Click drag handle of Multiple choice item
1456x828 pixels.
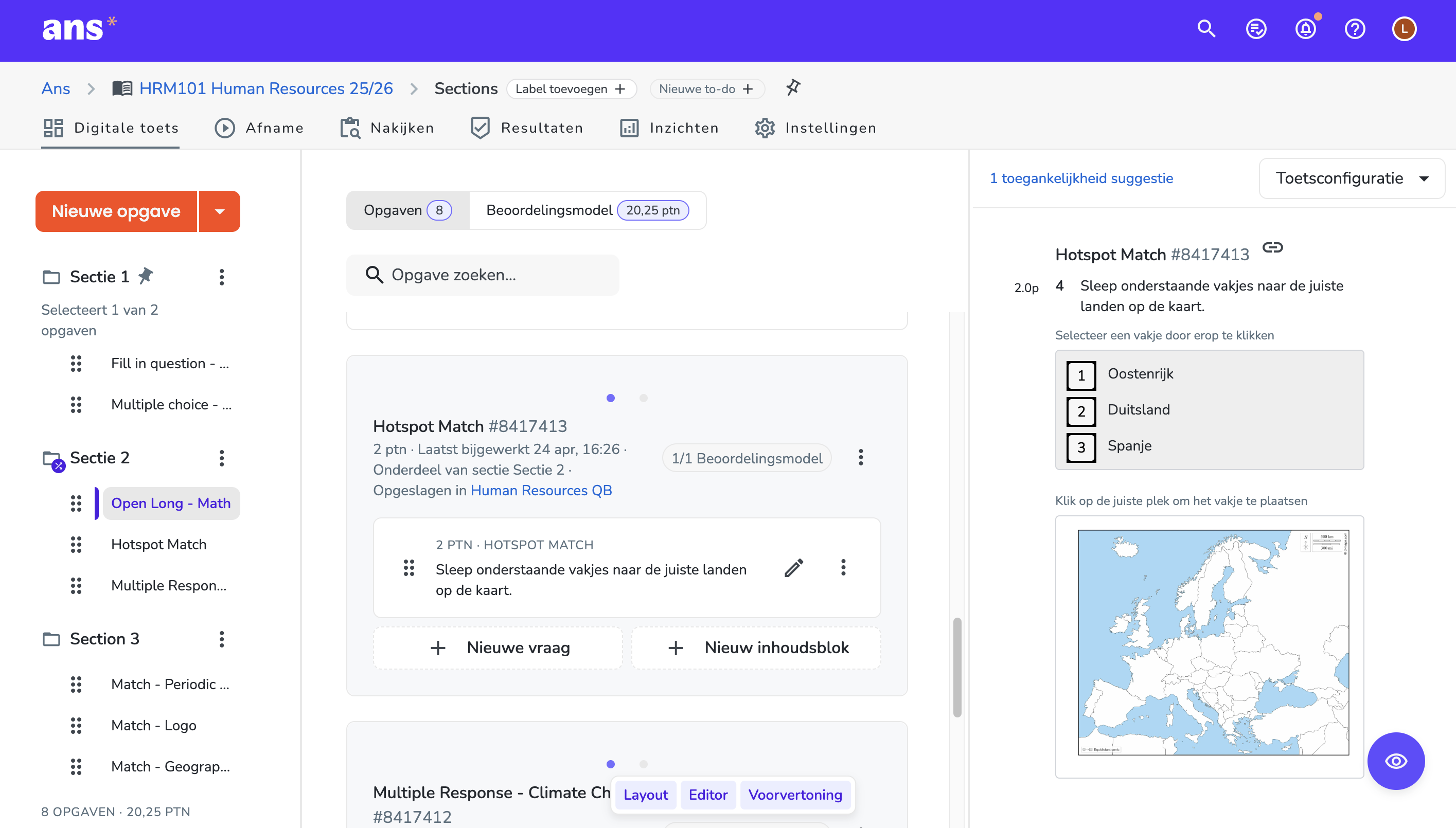[x=76, y=404]
